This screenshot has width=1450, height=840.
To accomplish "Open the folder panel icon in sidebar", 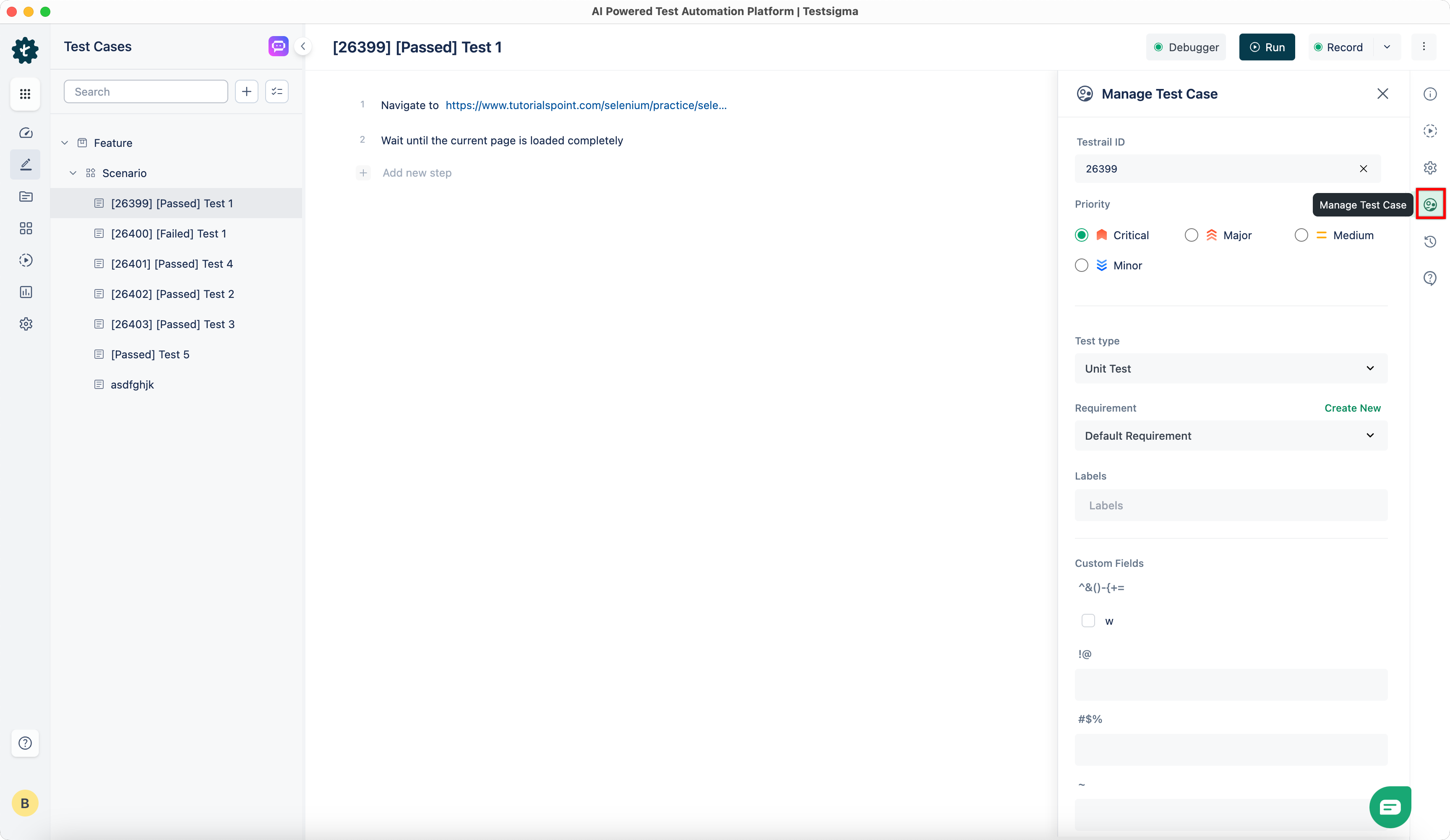I will [25, 197].
